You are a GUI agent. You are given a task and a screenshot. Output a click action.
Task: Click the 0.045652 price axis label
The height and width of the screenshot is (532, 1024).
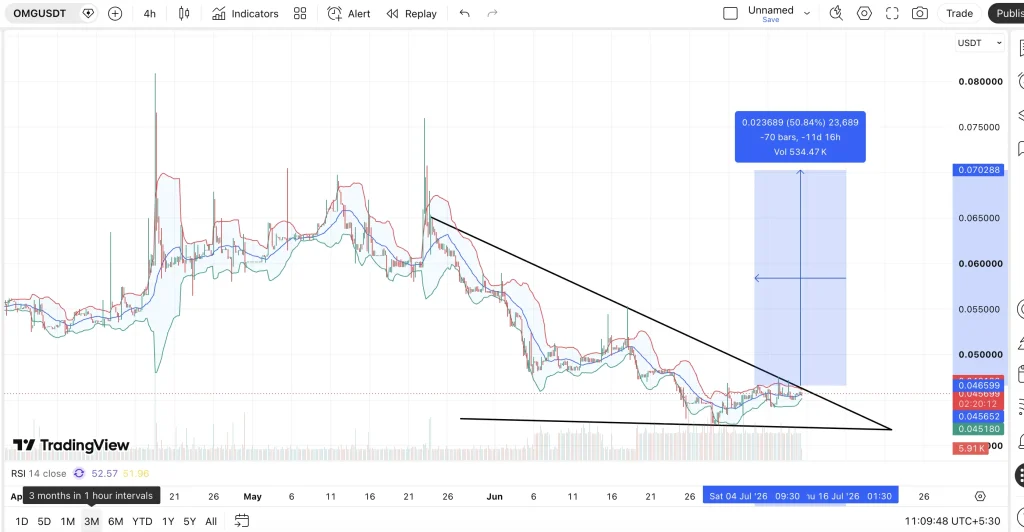[x=979, y=416]
